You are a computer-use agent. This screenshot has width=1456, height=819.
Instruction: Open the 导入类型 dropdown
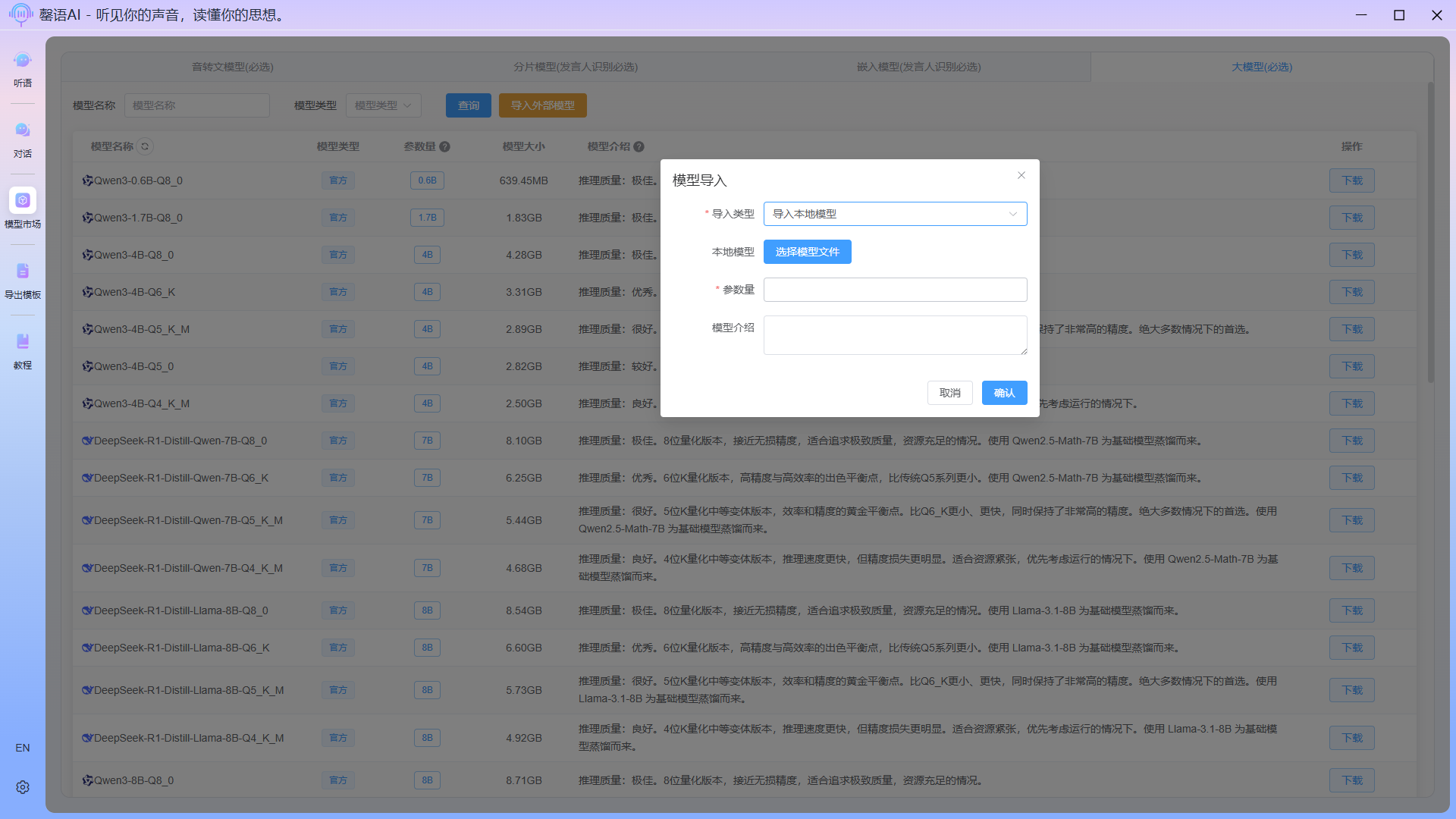pos(895,214)
